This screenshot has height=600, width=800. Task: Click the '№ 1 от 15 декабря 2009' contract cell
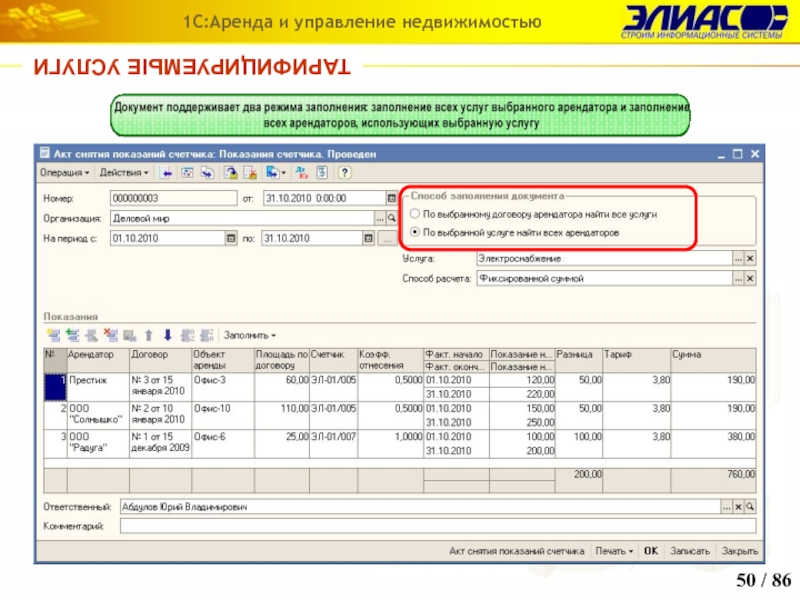pos(161,443)
